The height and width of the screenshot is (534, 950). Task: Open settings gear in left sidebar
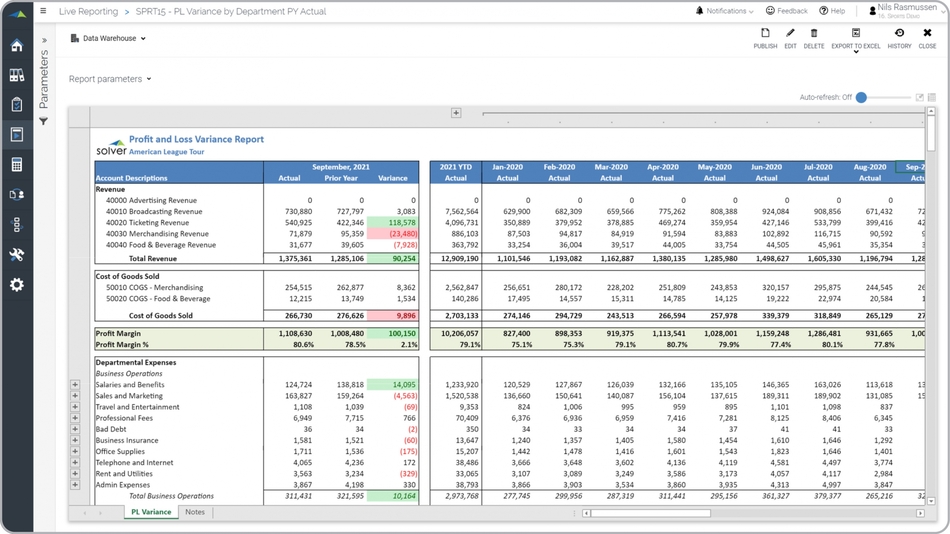point(17,285)
